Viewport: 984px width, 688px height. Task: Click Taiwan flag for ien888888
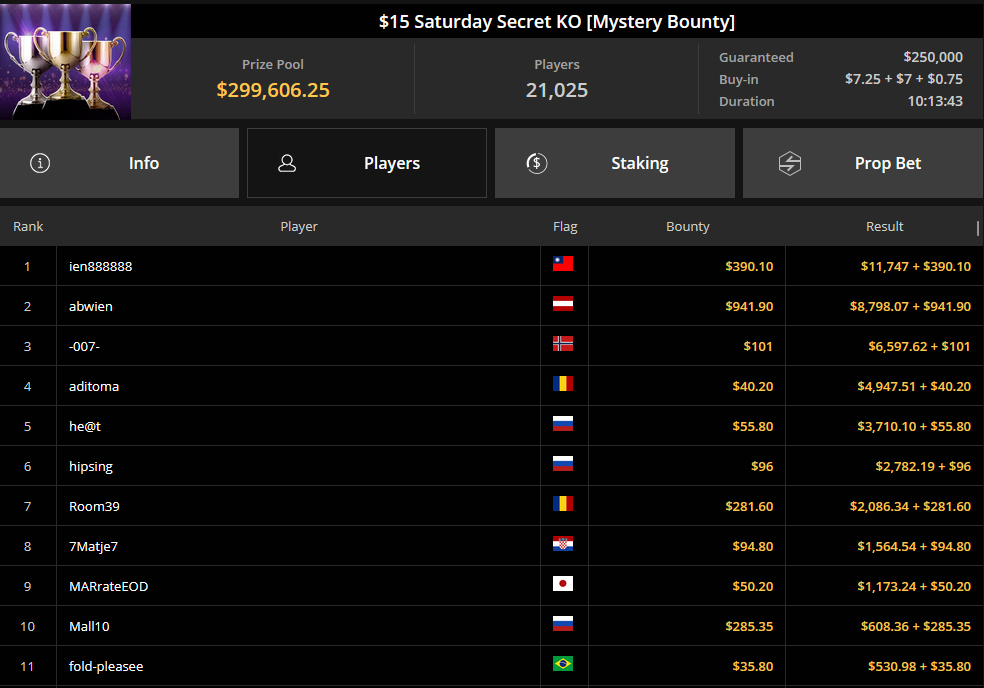coord(563,264)
